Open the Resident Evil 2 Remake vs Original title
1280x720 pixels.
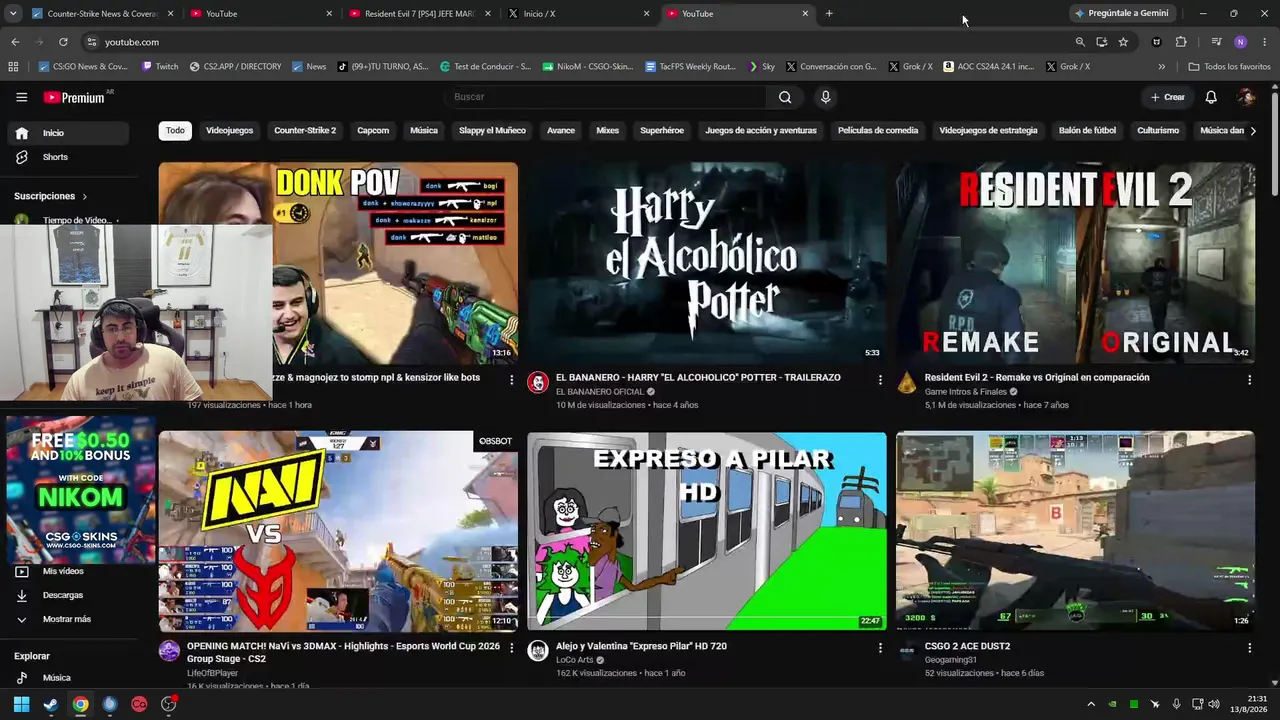1037,378
